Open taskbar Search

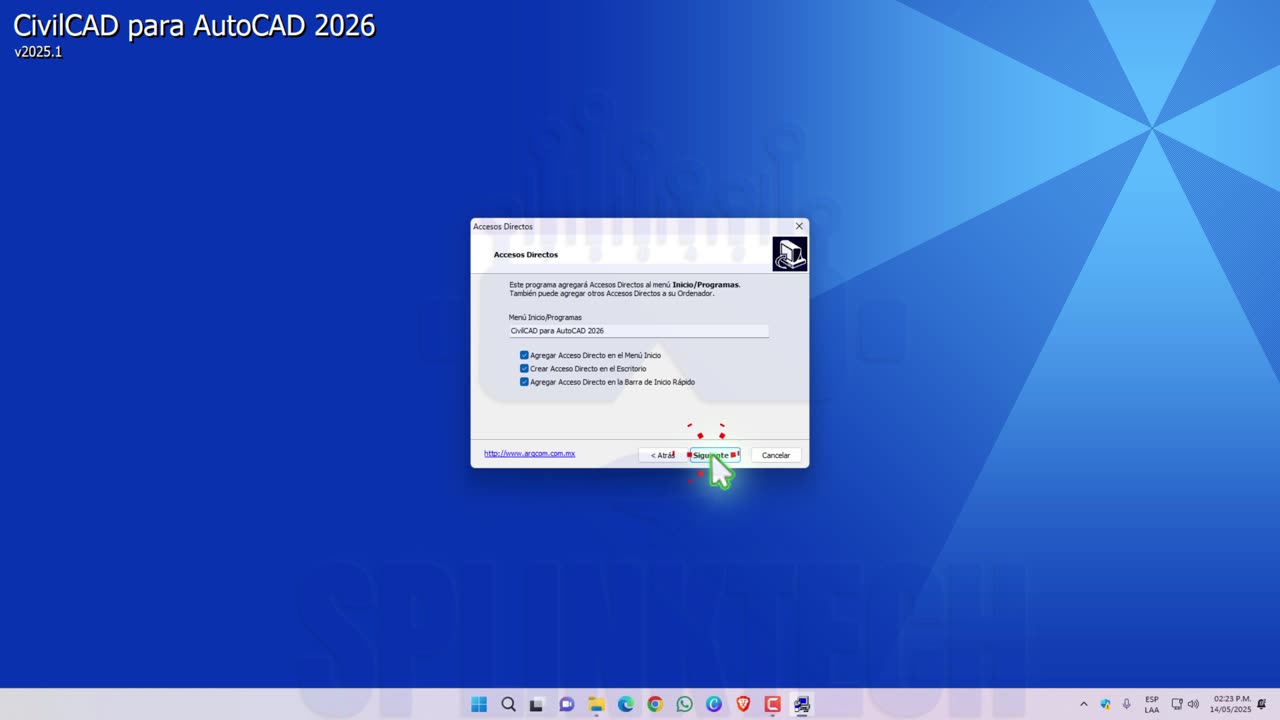tap(508, 704)
